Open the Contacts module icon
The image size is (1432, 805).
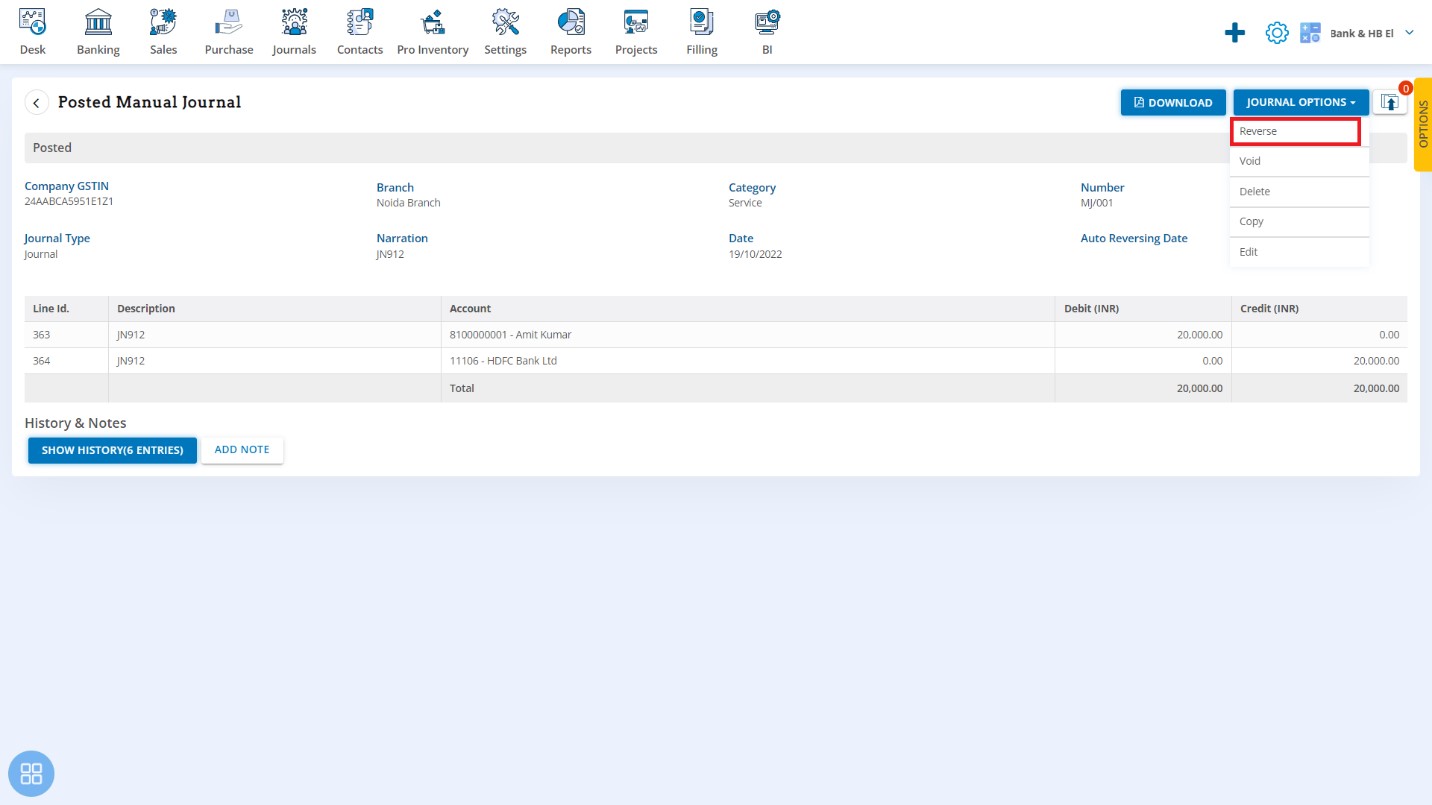[360, 31]
